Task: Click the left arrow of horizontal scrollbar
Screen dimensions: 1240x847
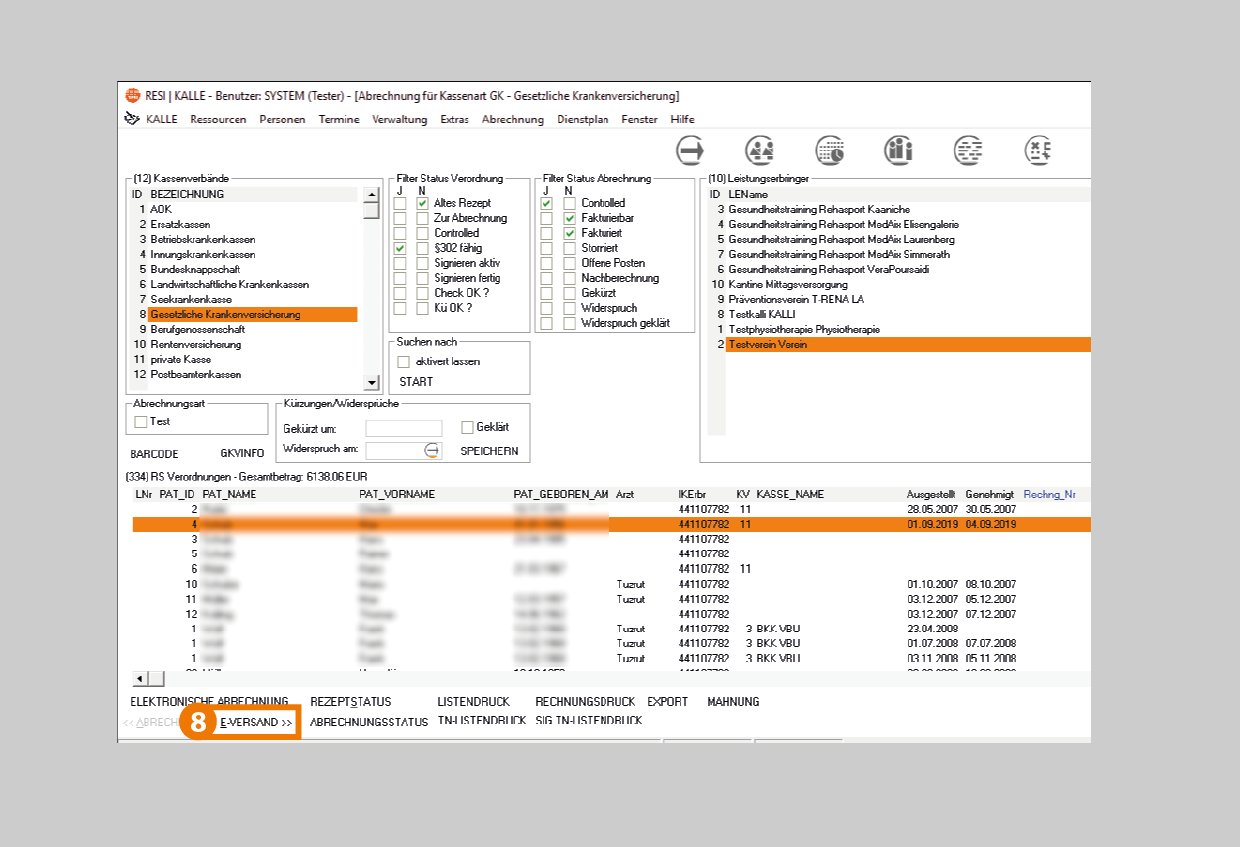Action: click(x=140, y=679)
